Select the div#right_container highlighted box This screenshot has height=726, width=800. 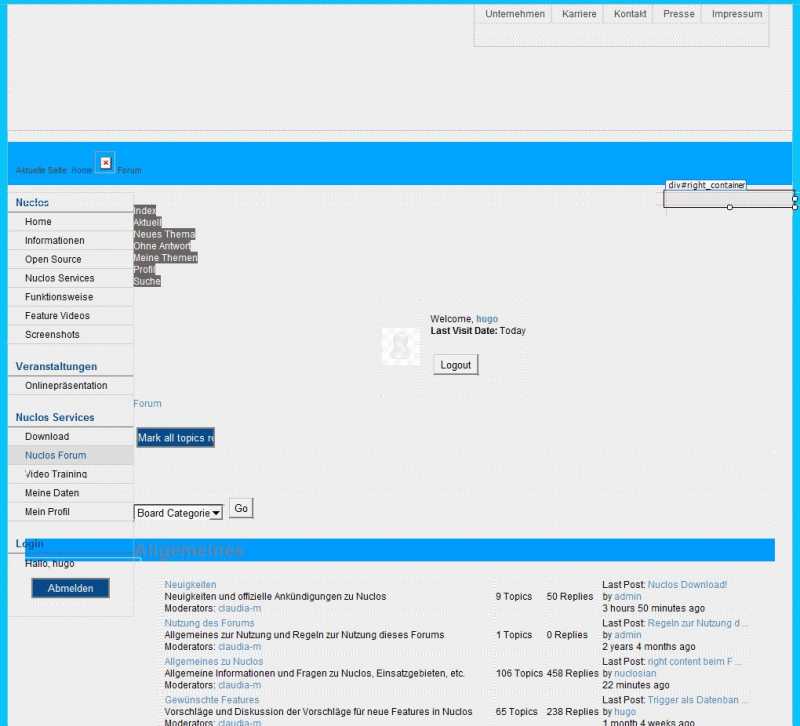pyautogui.click(x=729, y=198)
